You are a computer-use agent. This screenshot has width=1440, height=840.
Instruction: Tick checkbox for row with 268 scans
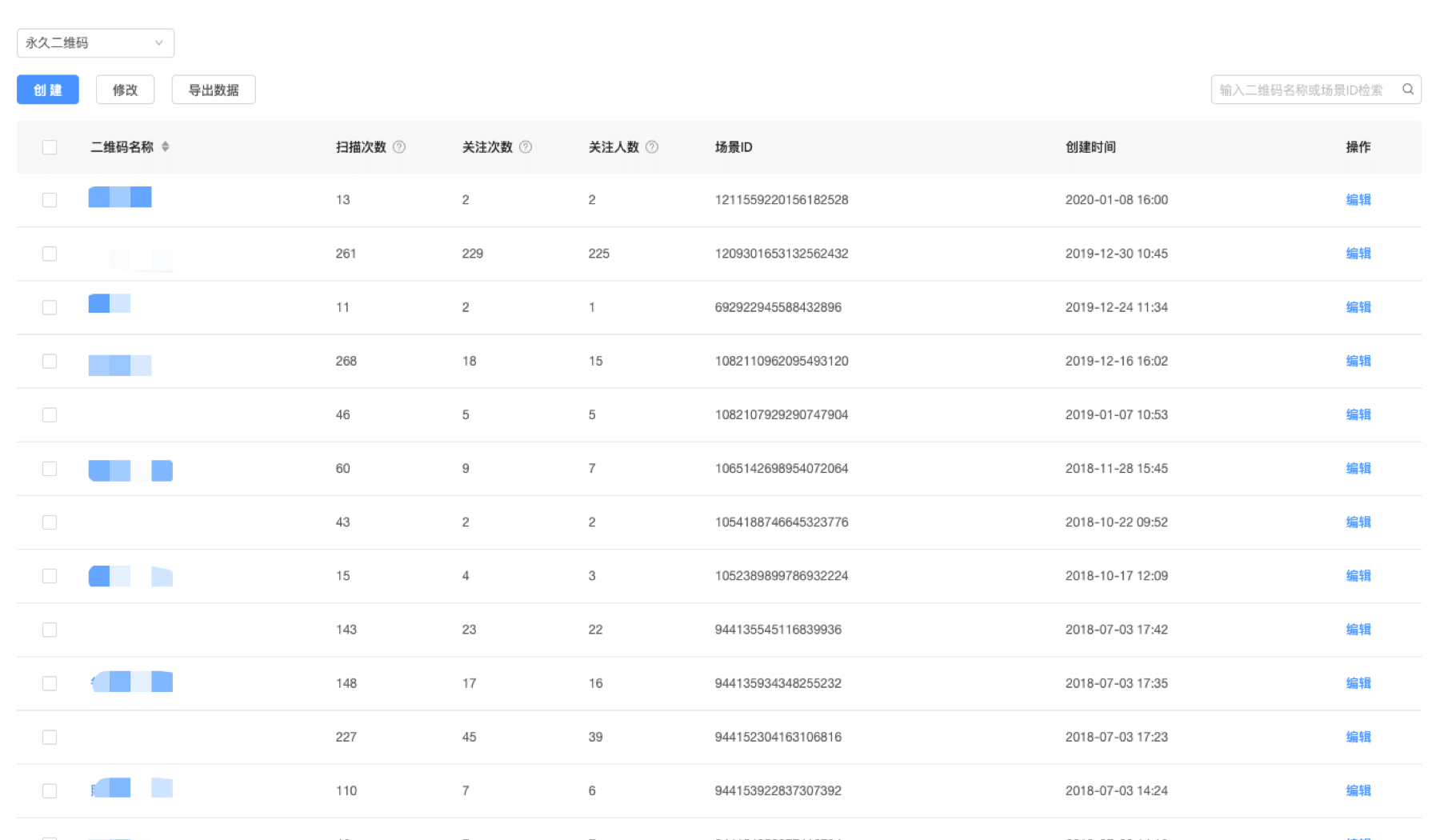coord(50,361)
